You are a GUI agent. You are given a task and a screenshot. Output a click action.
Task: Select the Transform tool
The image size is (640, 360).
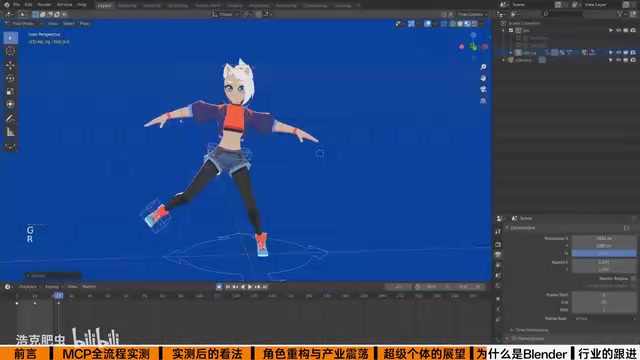pyautogui.click(x=10, y=104)
